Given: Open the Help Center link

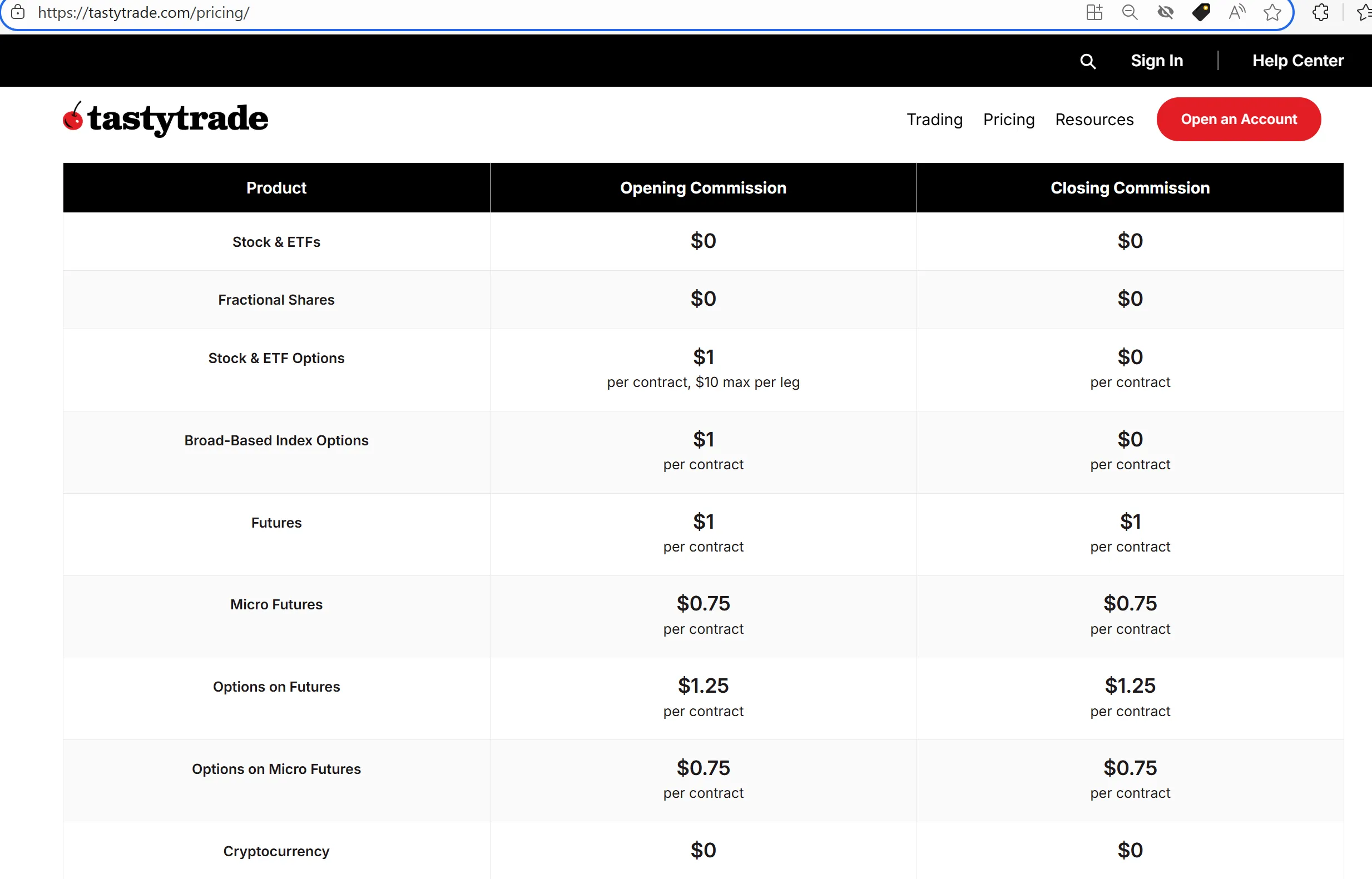Looking at the screenshot, I should pyautogui.click(x=1298, y=61).
